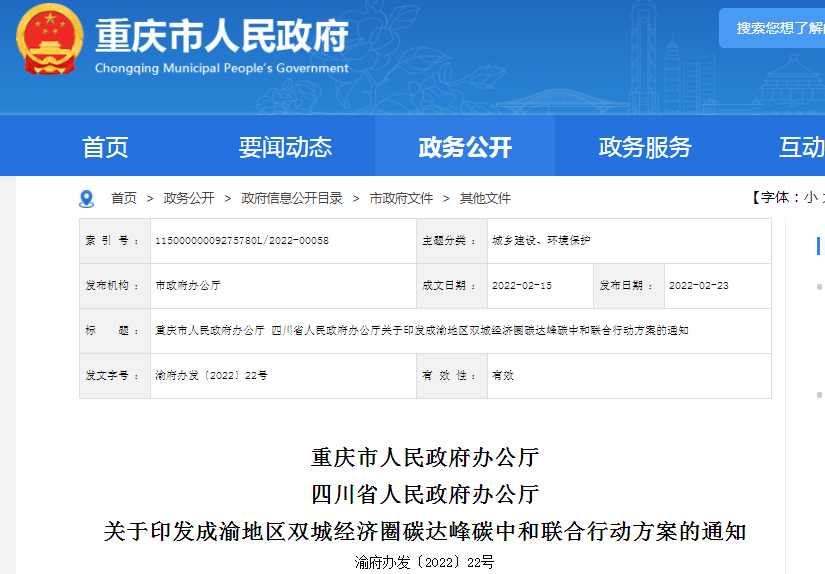Screen dimensions: 825x574
Task: Select publish date 2022-02-23
Action: [699, 285]
